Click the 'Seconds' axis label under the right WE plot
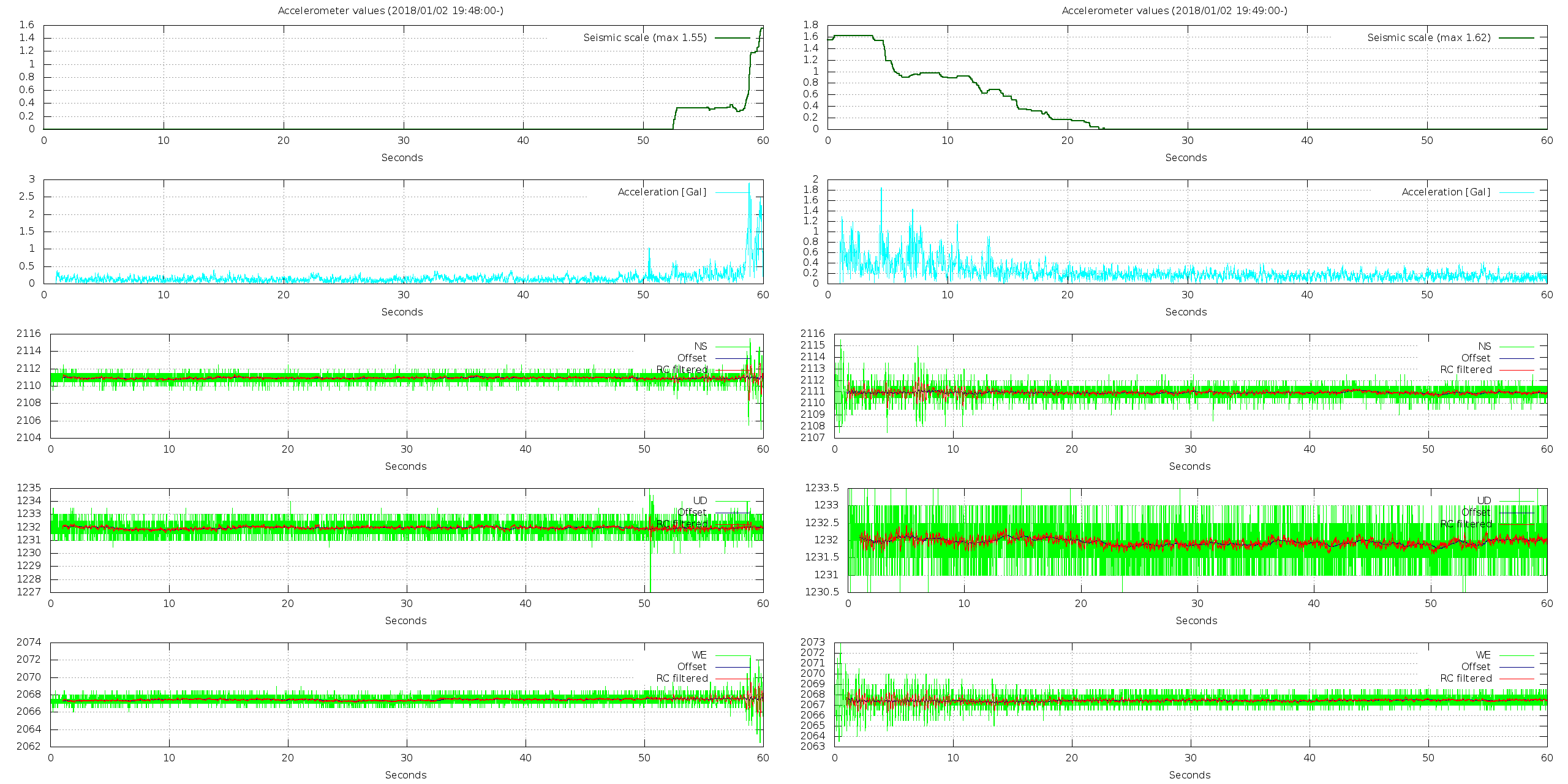Image resolution: width=1568 pixels, height=784 pixels. click(1189, 775)
